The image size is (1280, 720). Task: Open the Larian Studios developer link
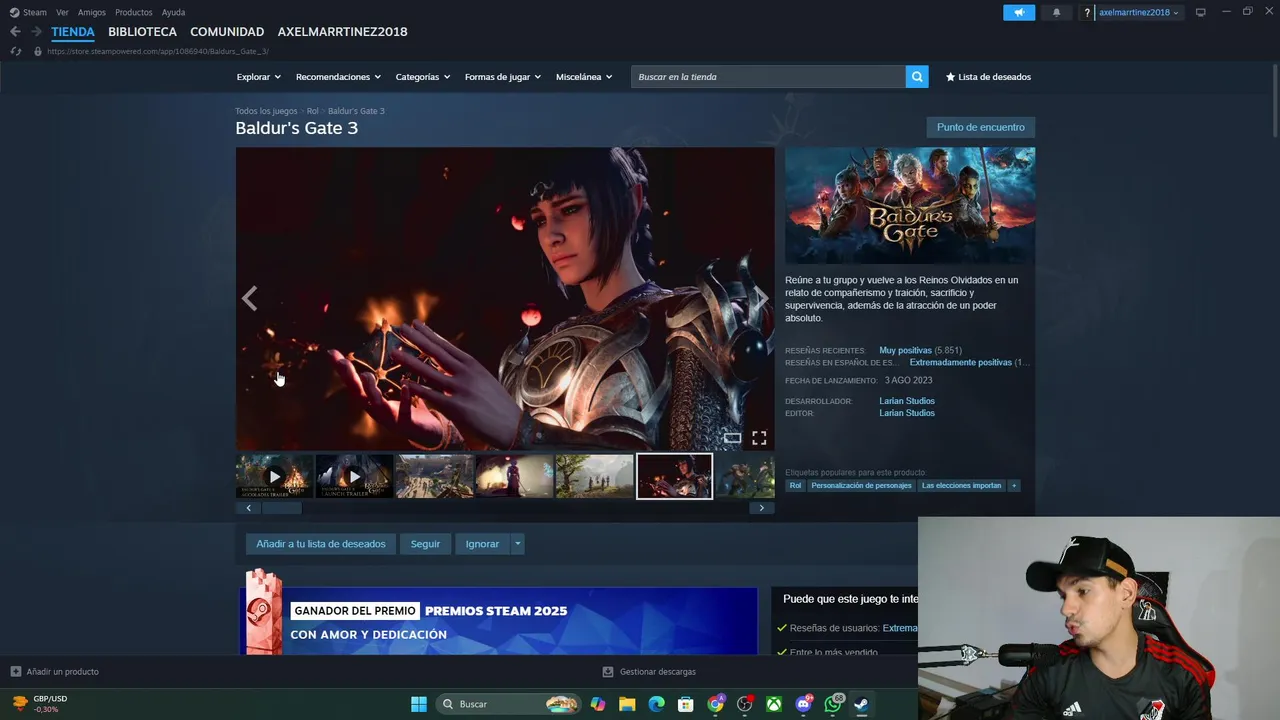[x=907, y=401]
